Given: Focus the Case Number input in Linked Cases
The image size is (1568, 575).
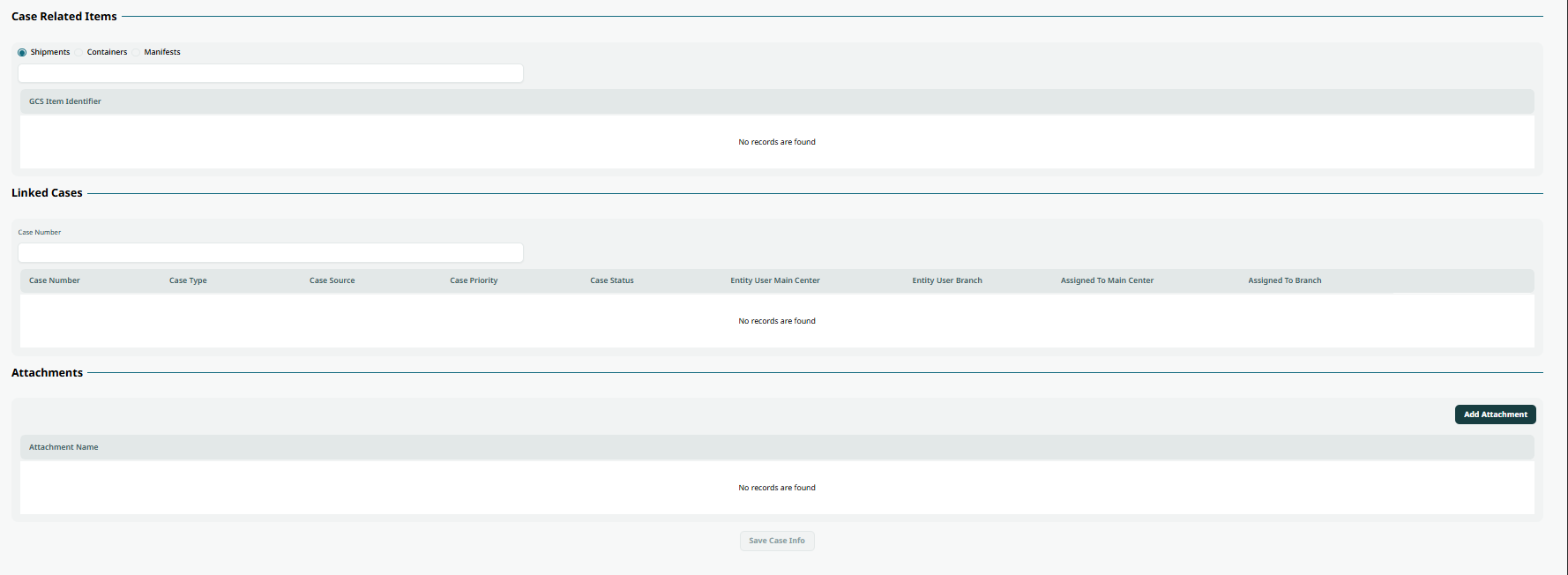Looking at the screenshot, I should [x=271, y=253].
